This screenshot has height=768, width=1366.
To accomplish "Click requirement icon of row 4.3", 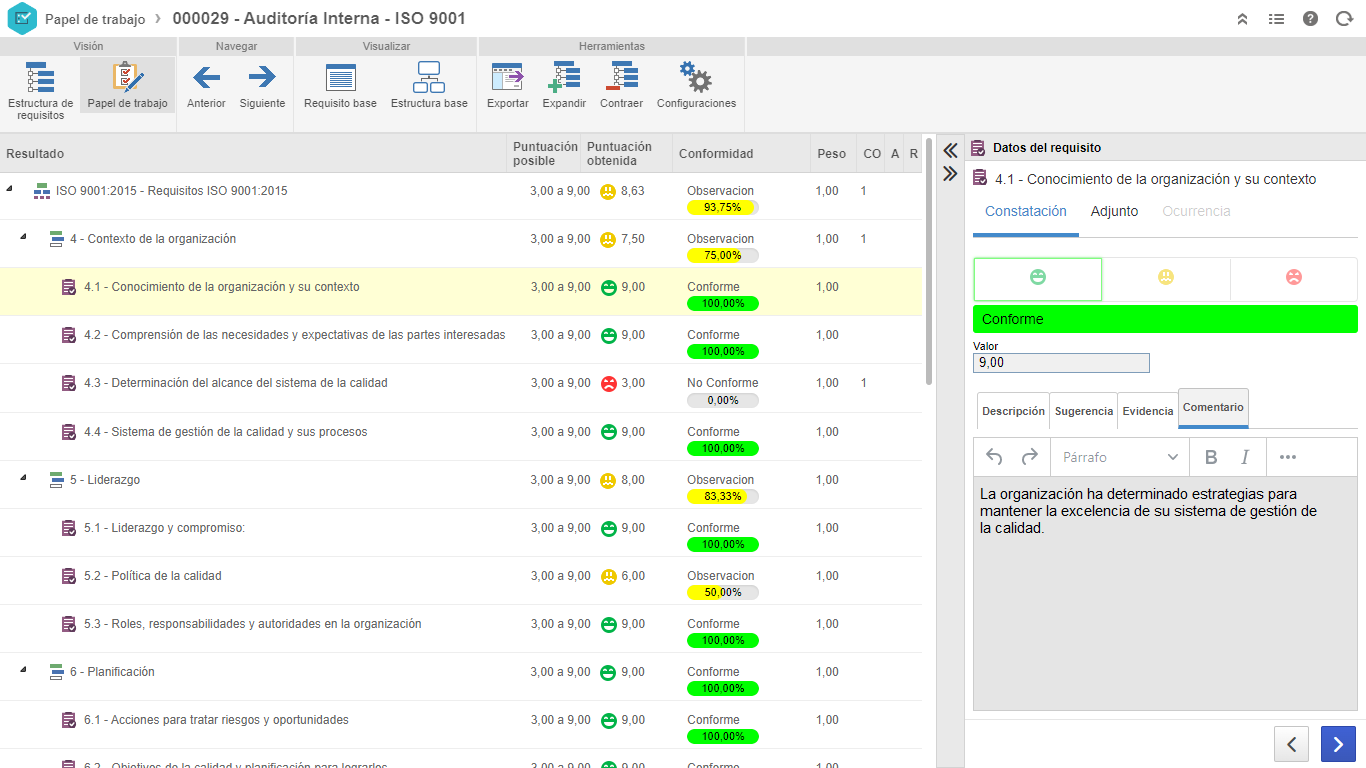I will (69, 383).
